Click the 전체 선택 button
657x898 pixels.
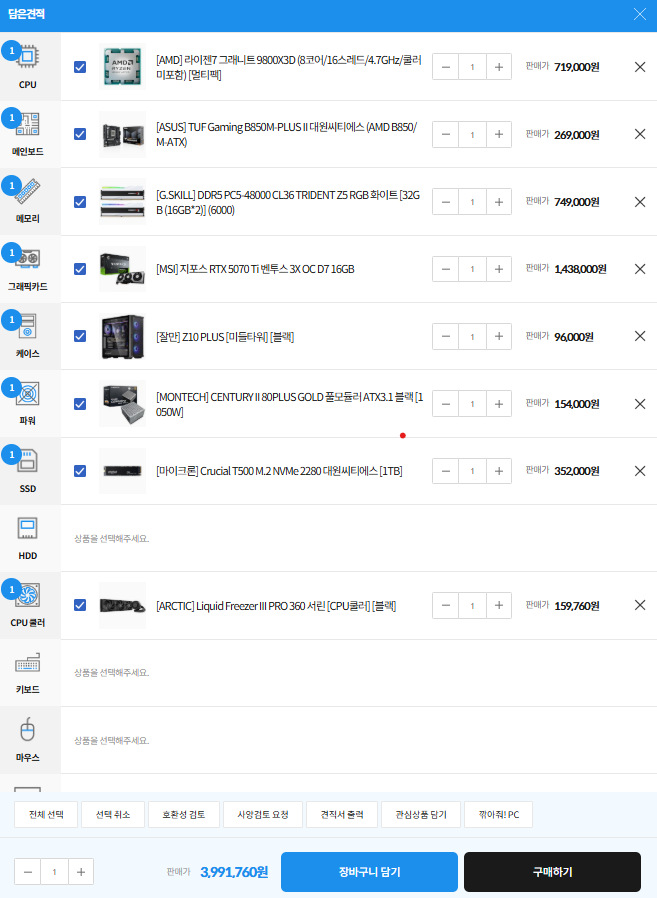(46, 814)
